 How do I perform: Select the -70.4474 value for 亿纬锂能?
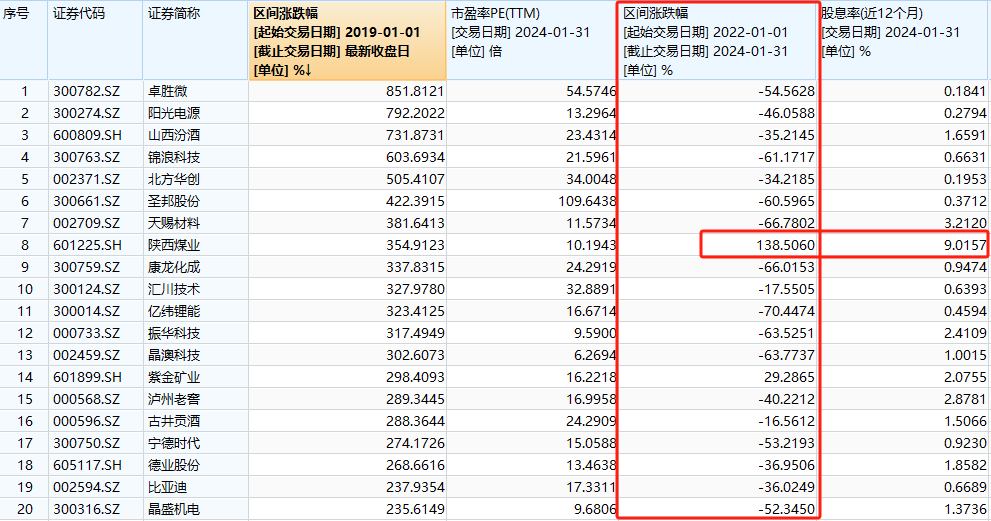[x=786, y=311]
